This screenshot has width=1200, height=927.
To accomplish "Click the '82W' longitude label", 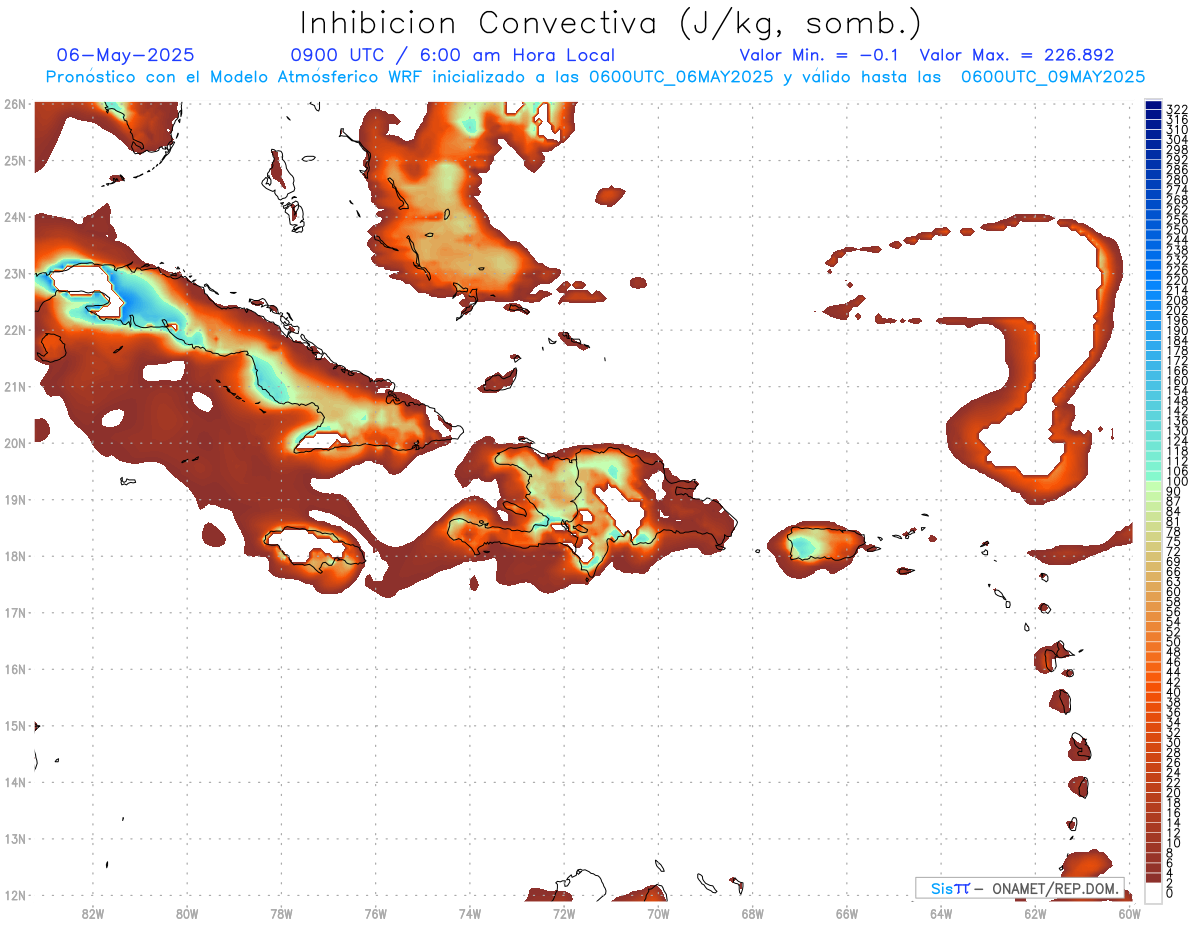I will pyautogui.click(x=93, y=913).
